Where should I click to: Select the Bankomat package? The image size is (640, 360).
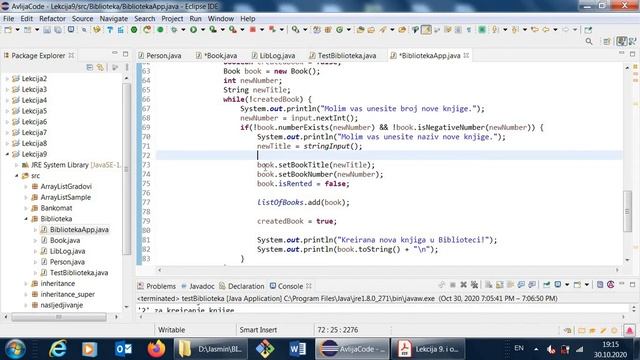click(x=56, y=208)
